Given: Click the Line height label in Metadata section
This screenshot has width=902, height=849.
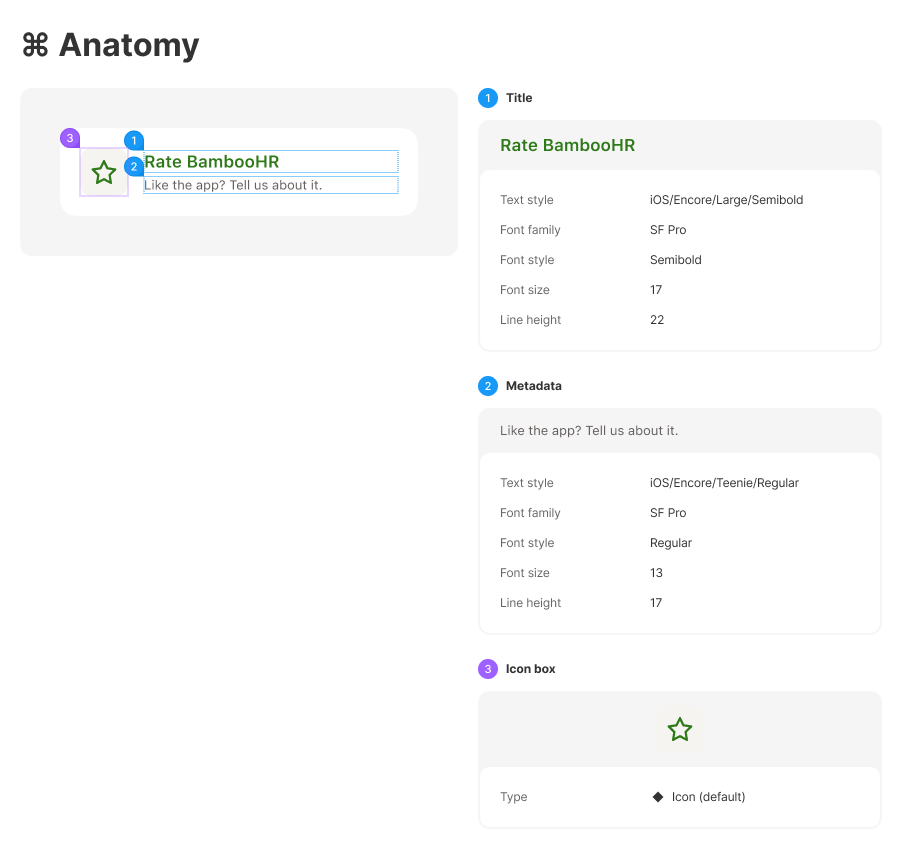Looking at the screenshot, I should (530, 603).
